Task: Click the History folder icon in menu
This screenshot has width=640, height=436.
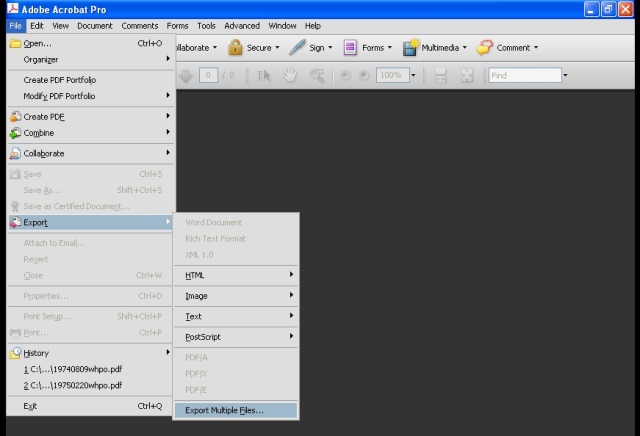Action: pyautogui.click(x=15, y=353)
